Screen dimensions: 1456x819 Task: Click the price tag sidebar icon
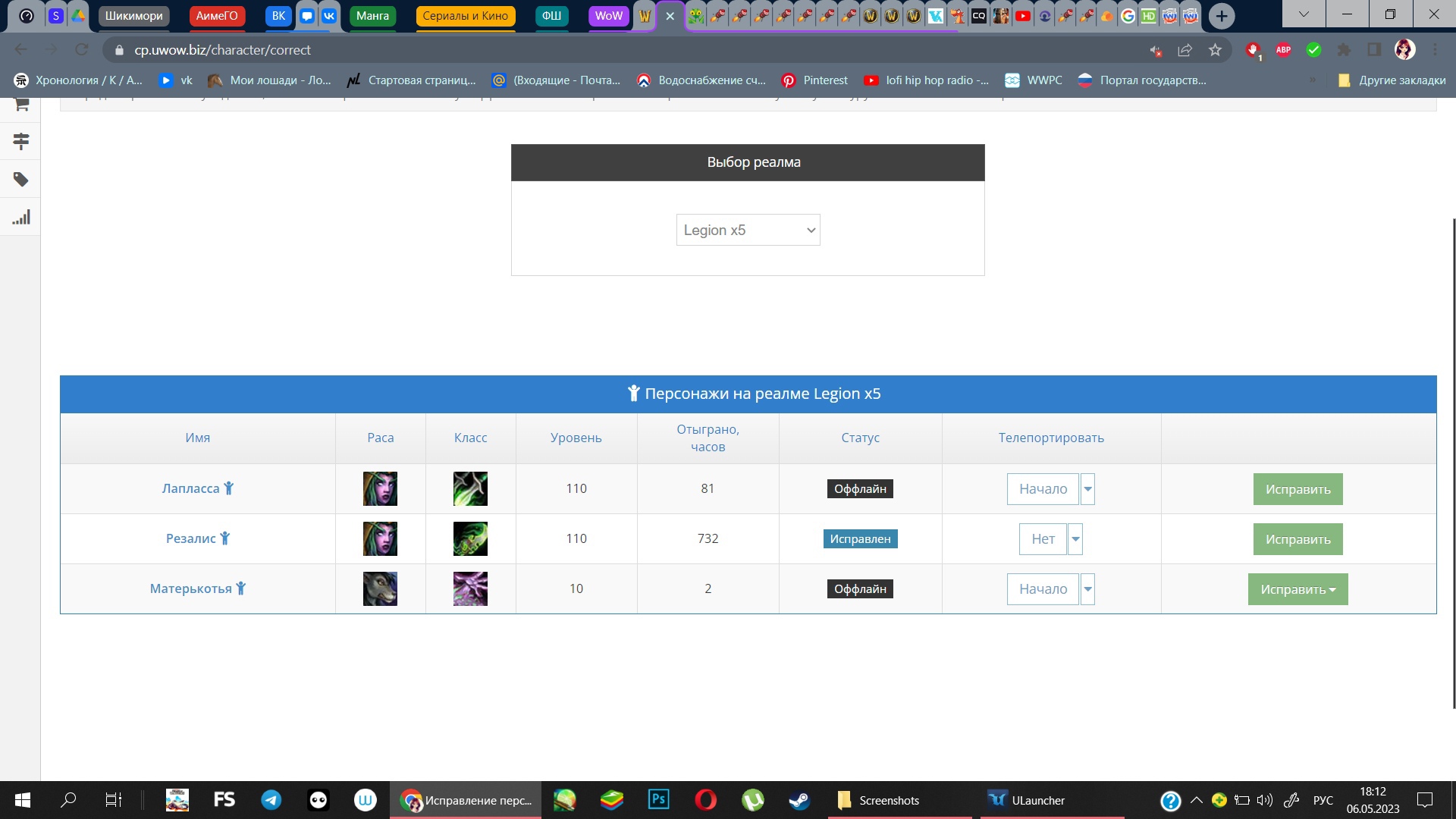pos(21,180)
